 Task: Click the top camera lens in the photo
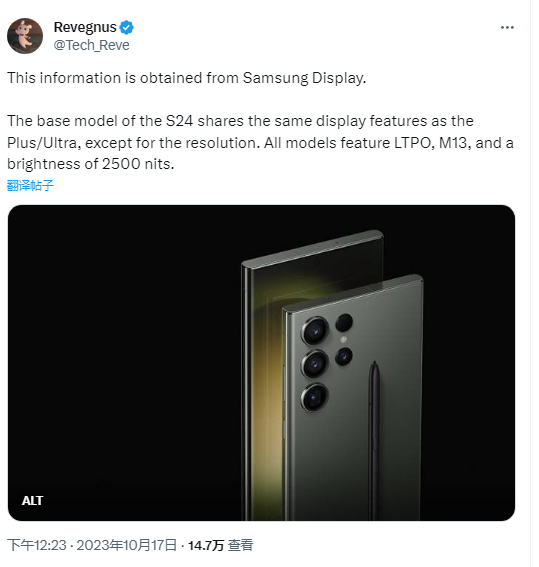click(x=315, y=331)
